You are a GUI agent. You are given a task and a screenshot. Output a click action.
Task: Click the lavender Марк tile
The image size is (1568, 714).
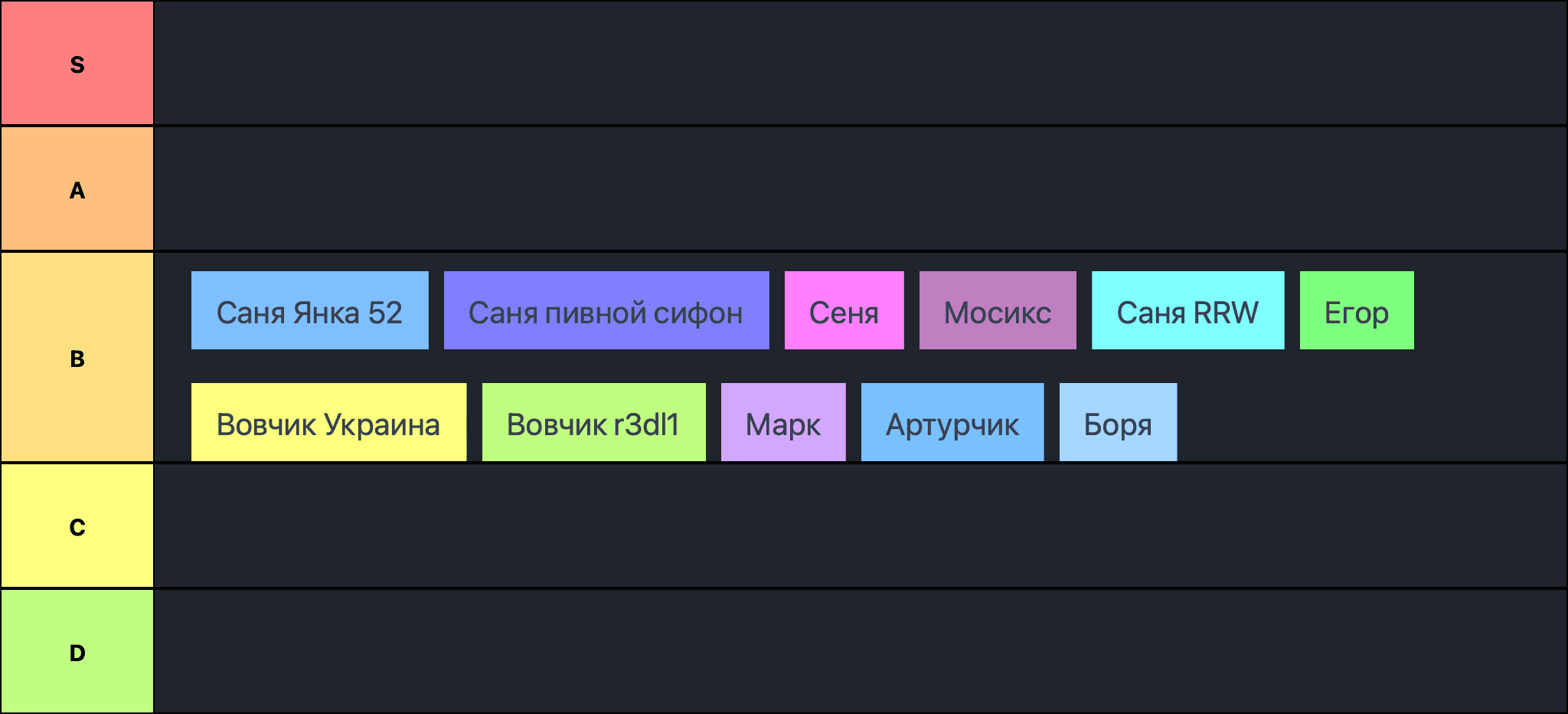coord(782,423)
